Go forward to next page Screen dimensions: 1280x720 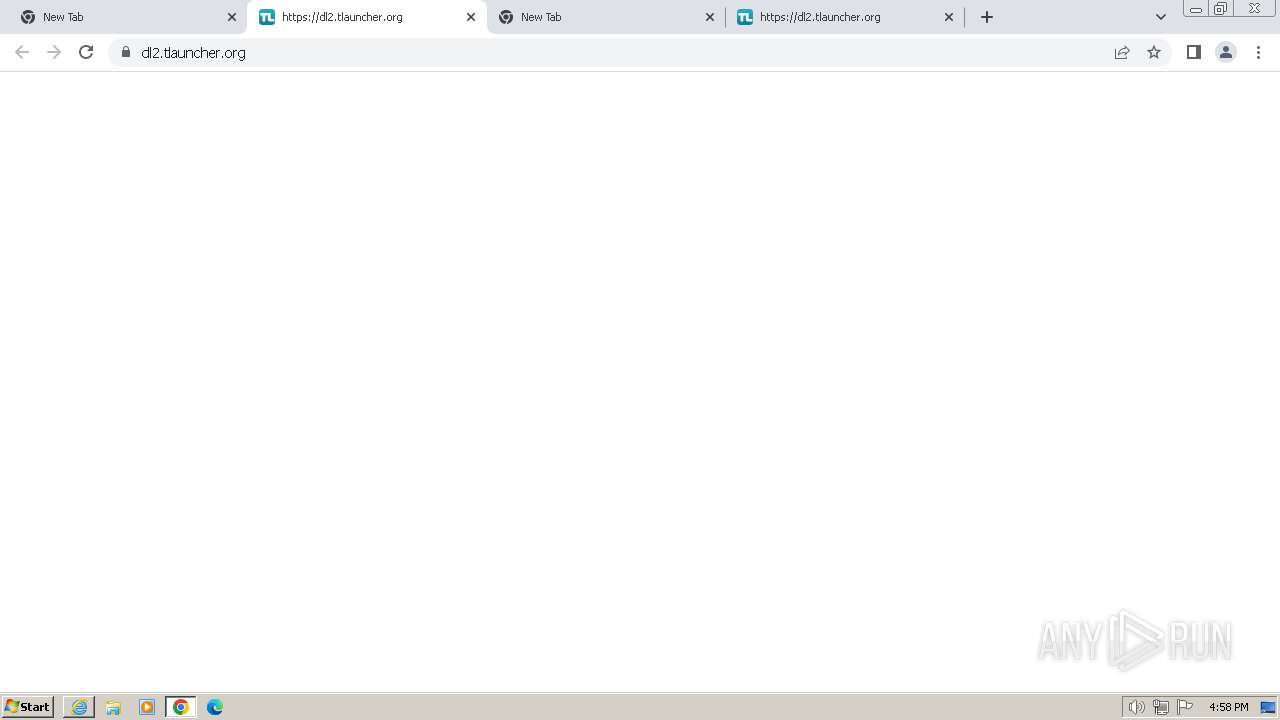(x=54, y=52)
